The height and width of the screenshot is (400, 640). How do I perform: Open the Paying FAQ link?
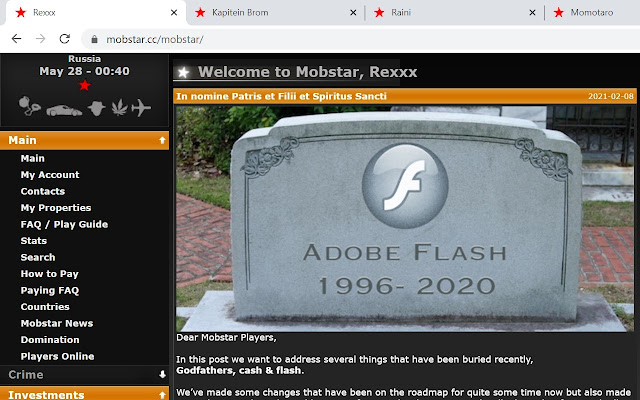50,290
